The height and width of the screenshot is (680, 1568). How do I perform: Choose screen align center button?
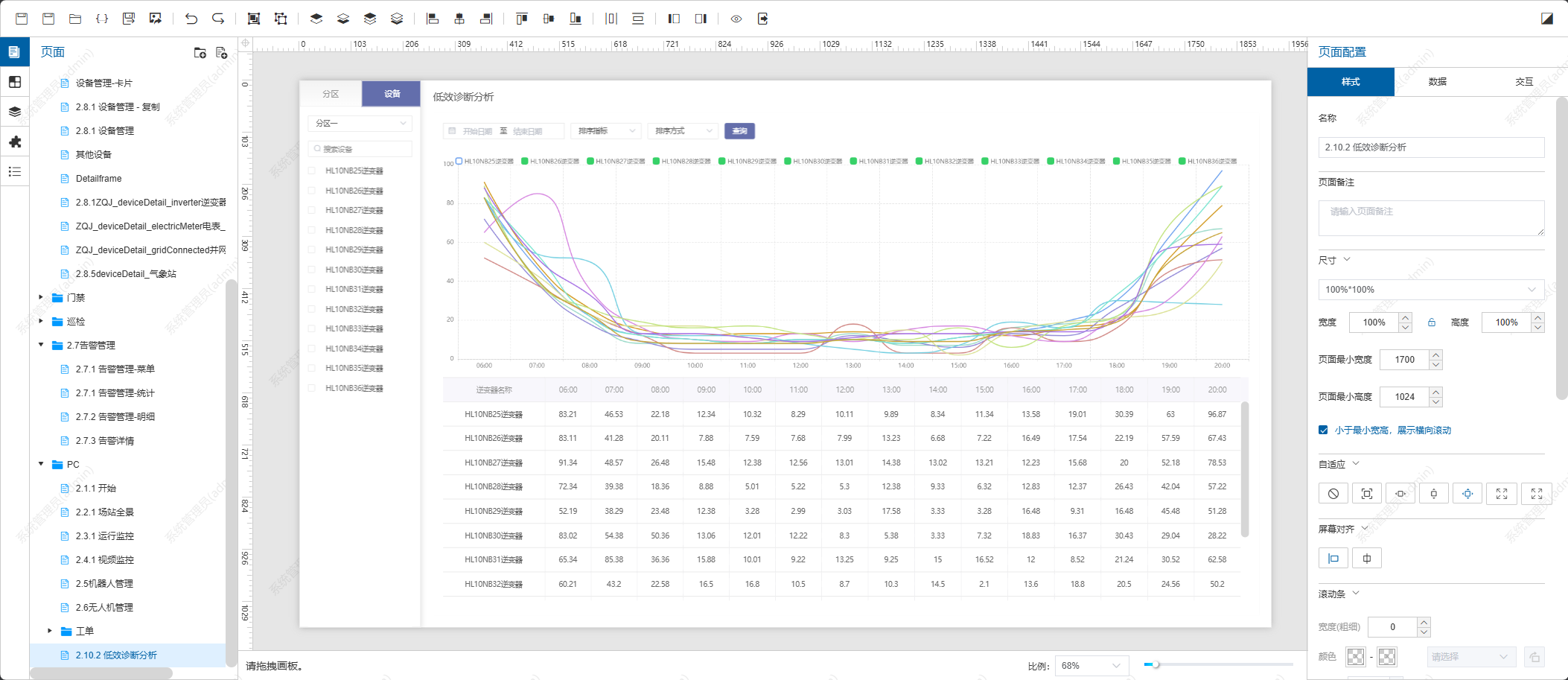(1367, 558)
